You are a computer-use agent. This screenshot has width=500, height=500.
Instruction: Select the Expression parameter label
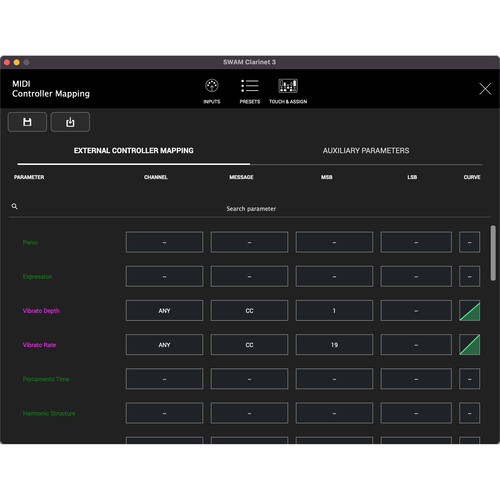click(x=37, y=277)
